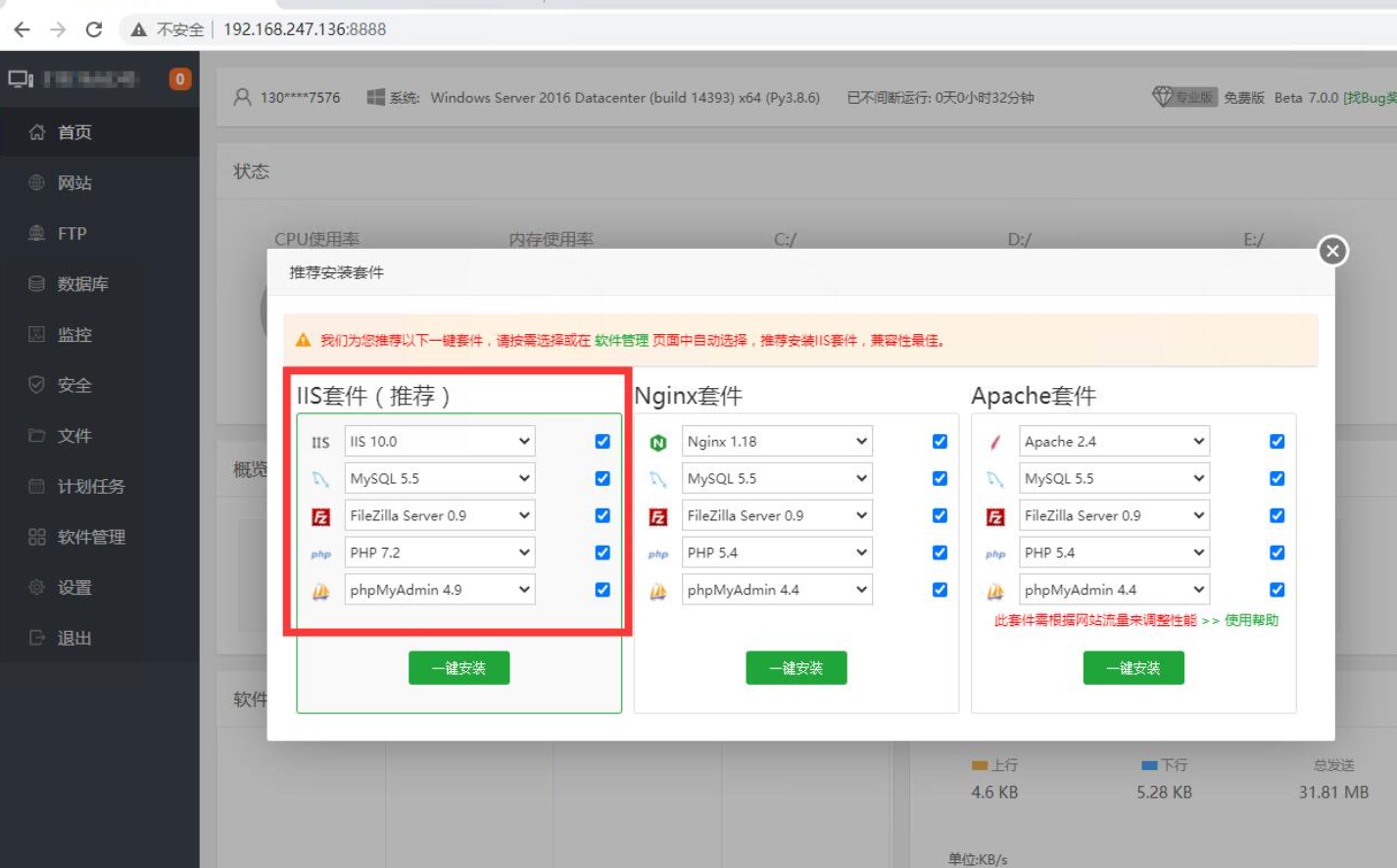Click the browser address bar URL
This screenshot has width=1397, height=868.
[305, 29]
